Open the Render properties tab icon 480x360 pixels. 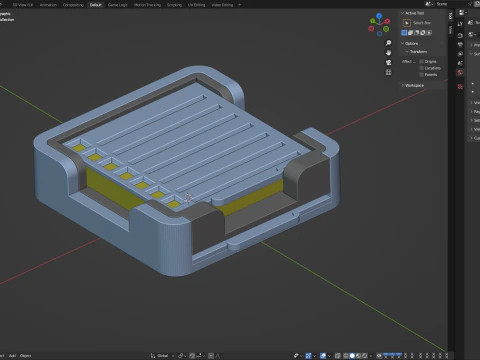click(x=460, y=35)
